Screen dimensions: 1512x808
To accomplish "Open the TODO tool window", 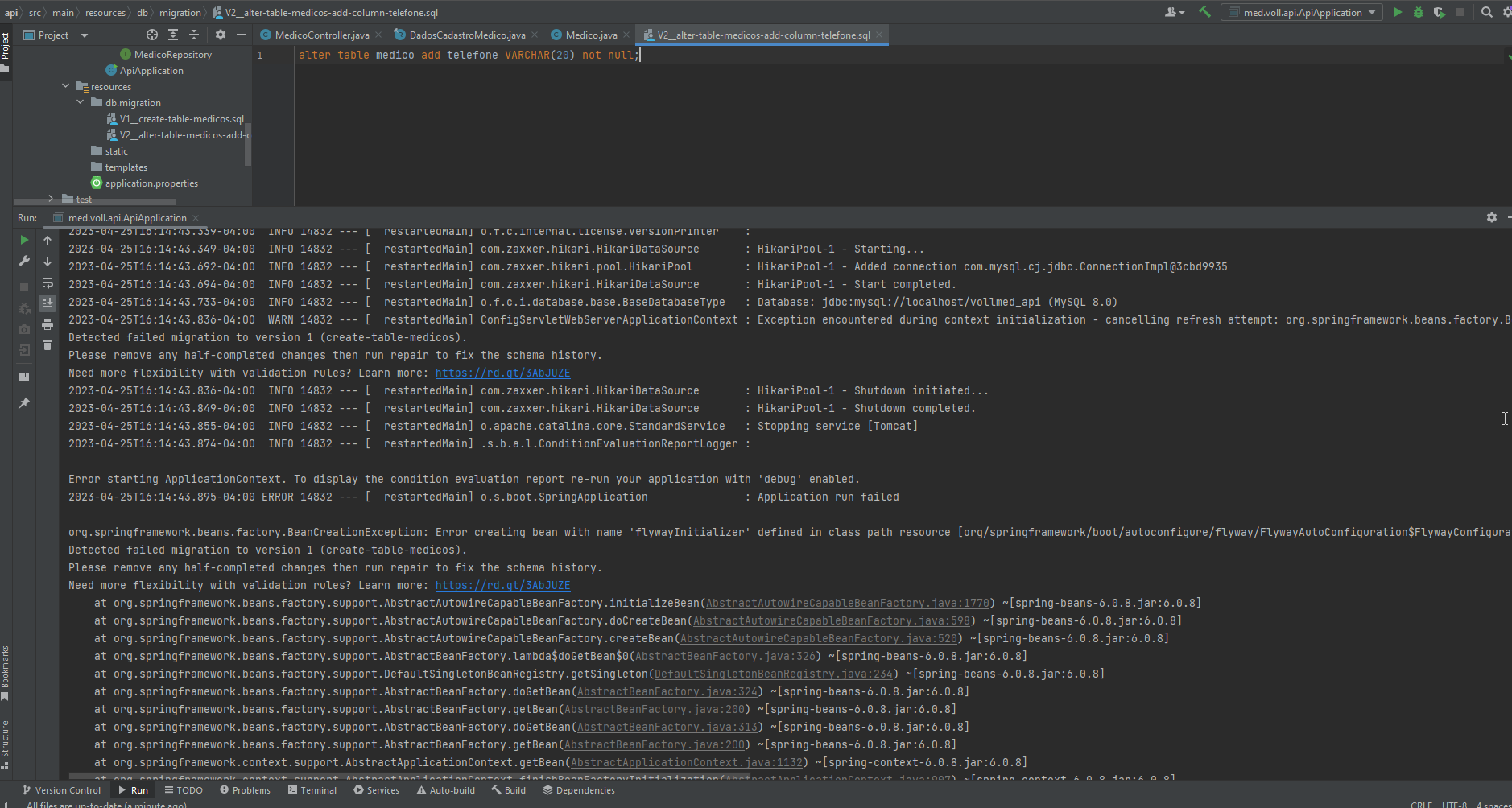I will [x=184, y=790].
